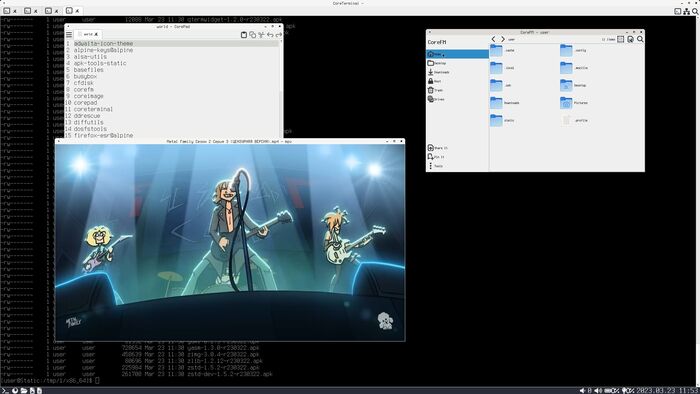Redo the last edit in CorePad
The image size is (700, 394).
pyautogui.click(x=279, y=34)
